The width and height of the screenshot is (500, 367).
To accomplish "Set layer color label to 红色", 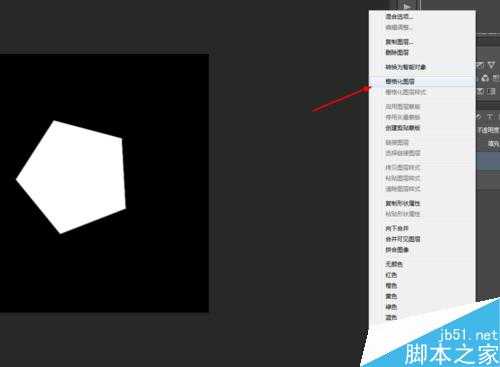I will coord(391,275).
